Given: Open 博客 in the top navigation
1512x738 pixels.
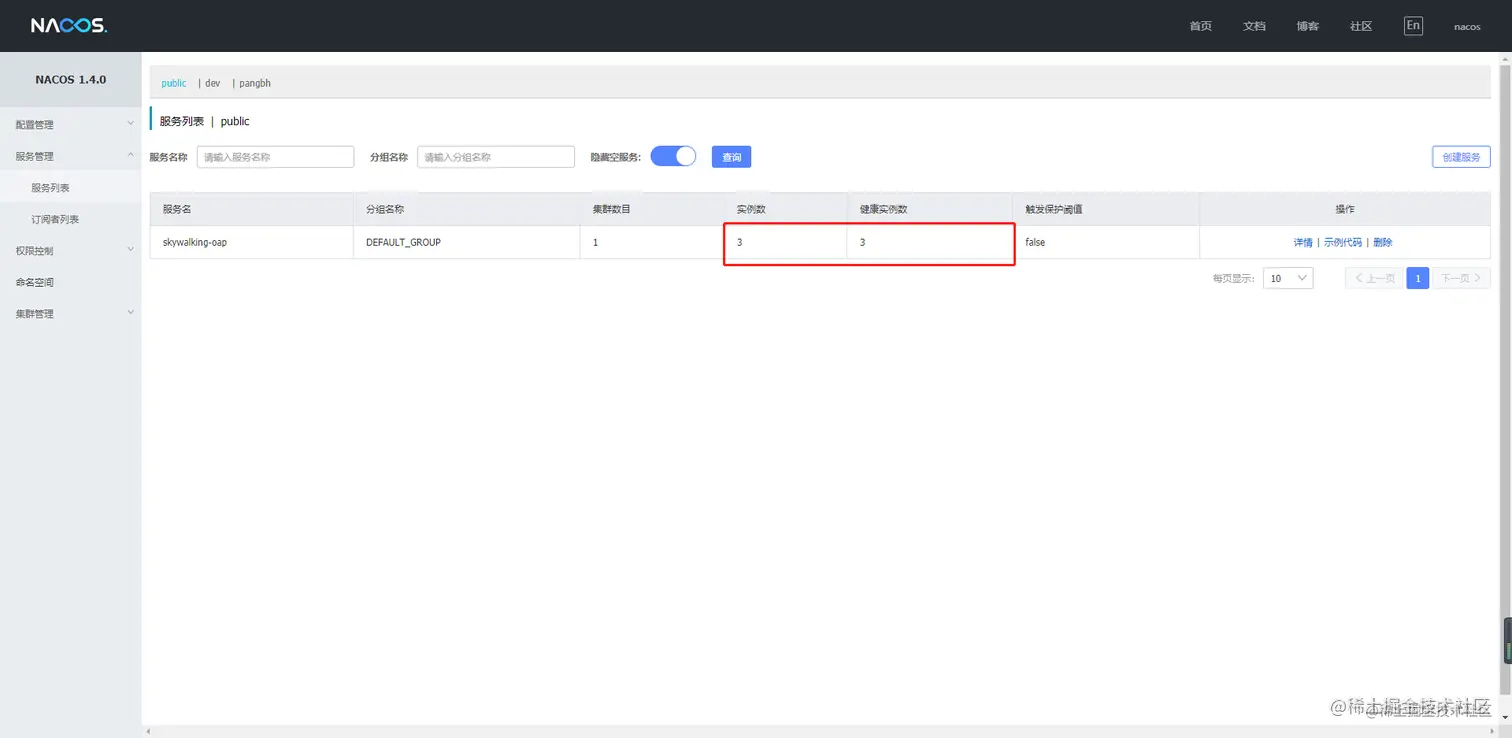Looking at the screenshot, I should tap(1308, 26).
